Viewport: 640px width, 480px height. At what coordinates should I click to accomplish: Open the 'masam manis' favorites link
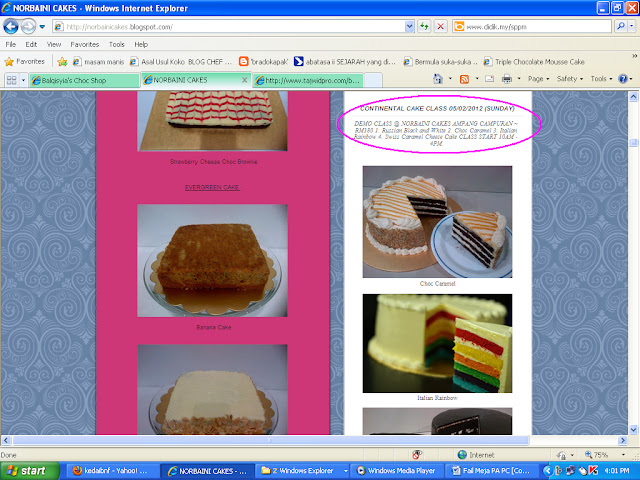point(98,62)
